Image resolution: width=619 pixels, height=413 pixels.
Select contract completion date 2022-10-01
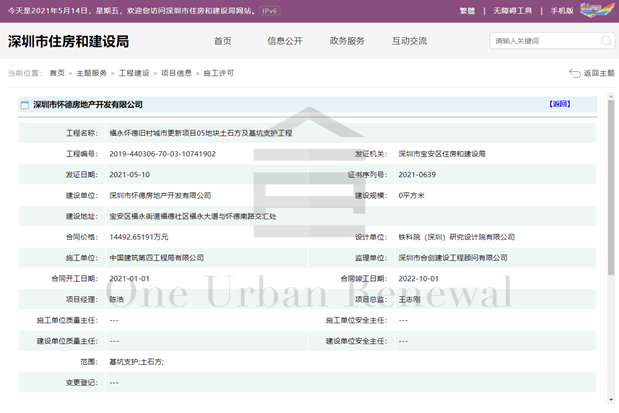point(418,279)
